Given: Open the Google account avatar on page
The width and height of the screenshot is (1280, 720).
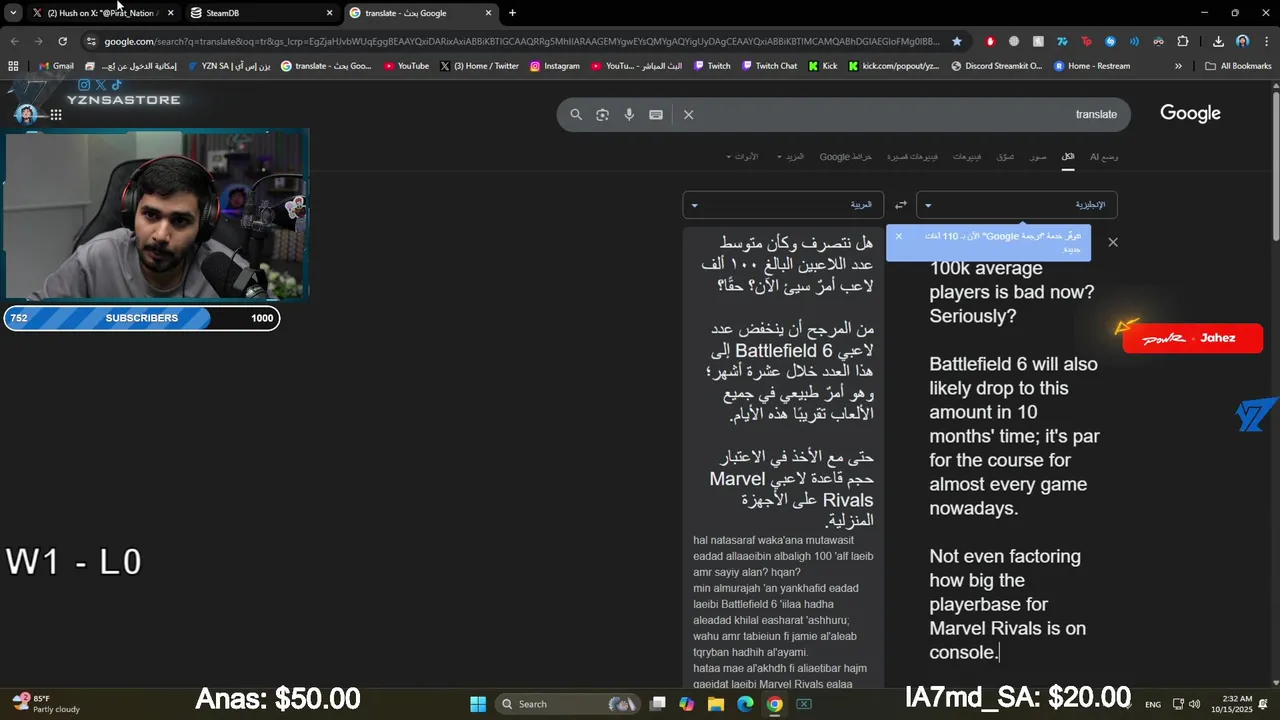Looking at the screenshot, I should pyautogui.click(x=27, y=114).
